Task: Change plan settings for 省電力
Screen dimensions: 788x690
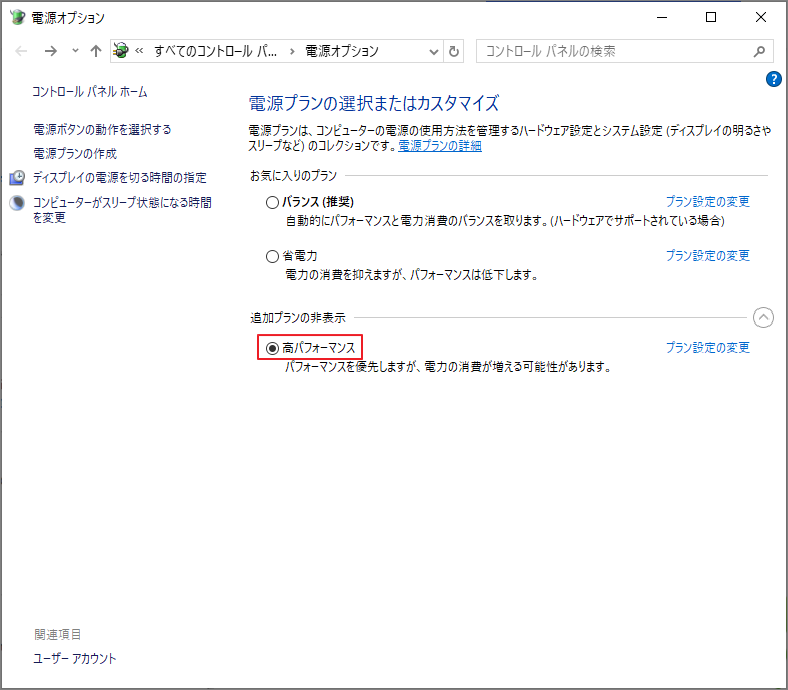Action: (708, 255)
